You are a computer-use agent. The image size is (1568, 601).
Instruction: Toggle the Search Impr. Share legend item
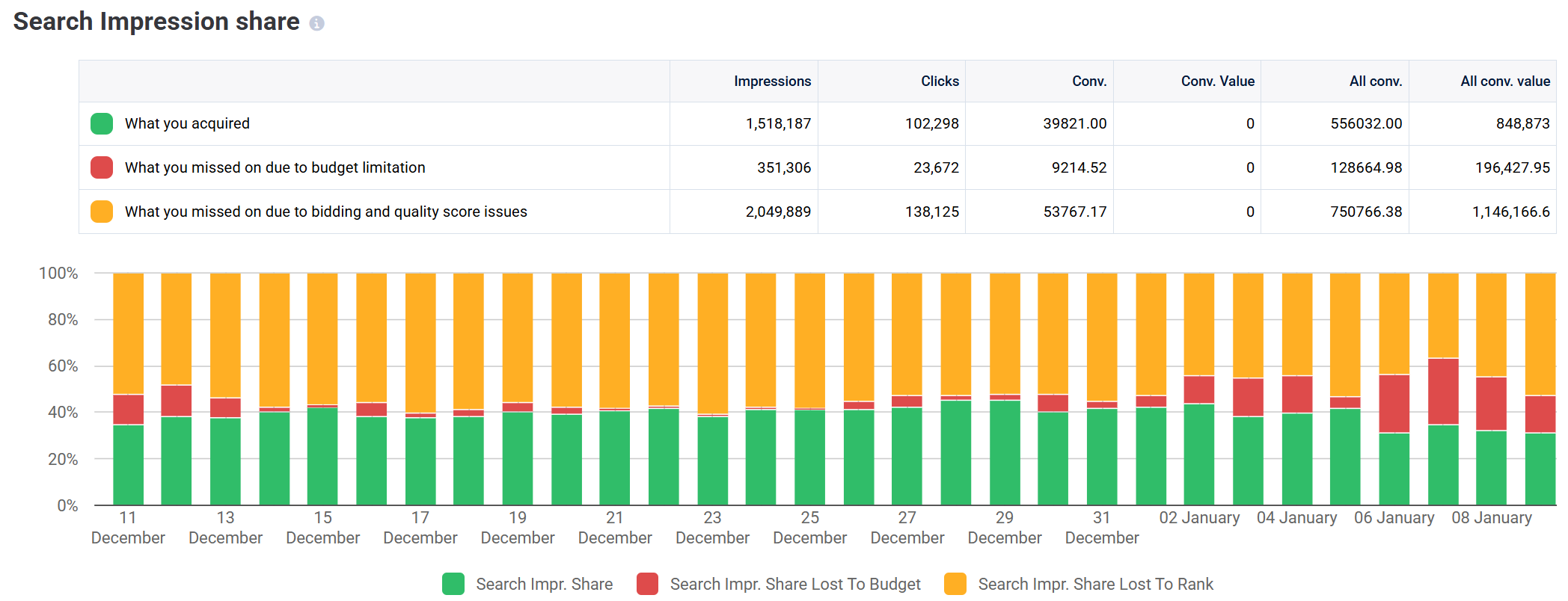528,584
